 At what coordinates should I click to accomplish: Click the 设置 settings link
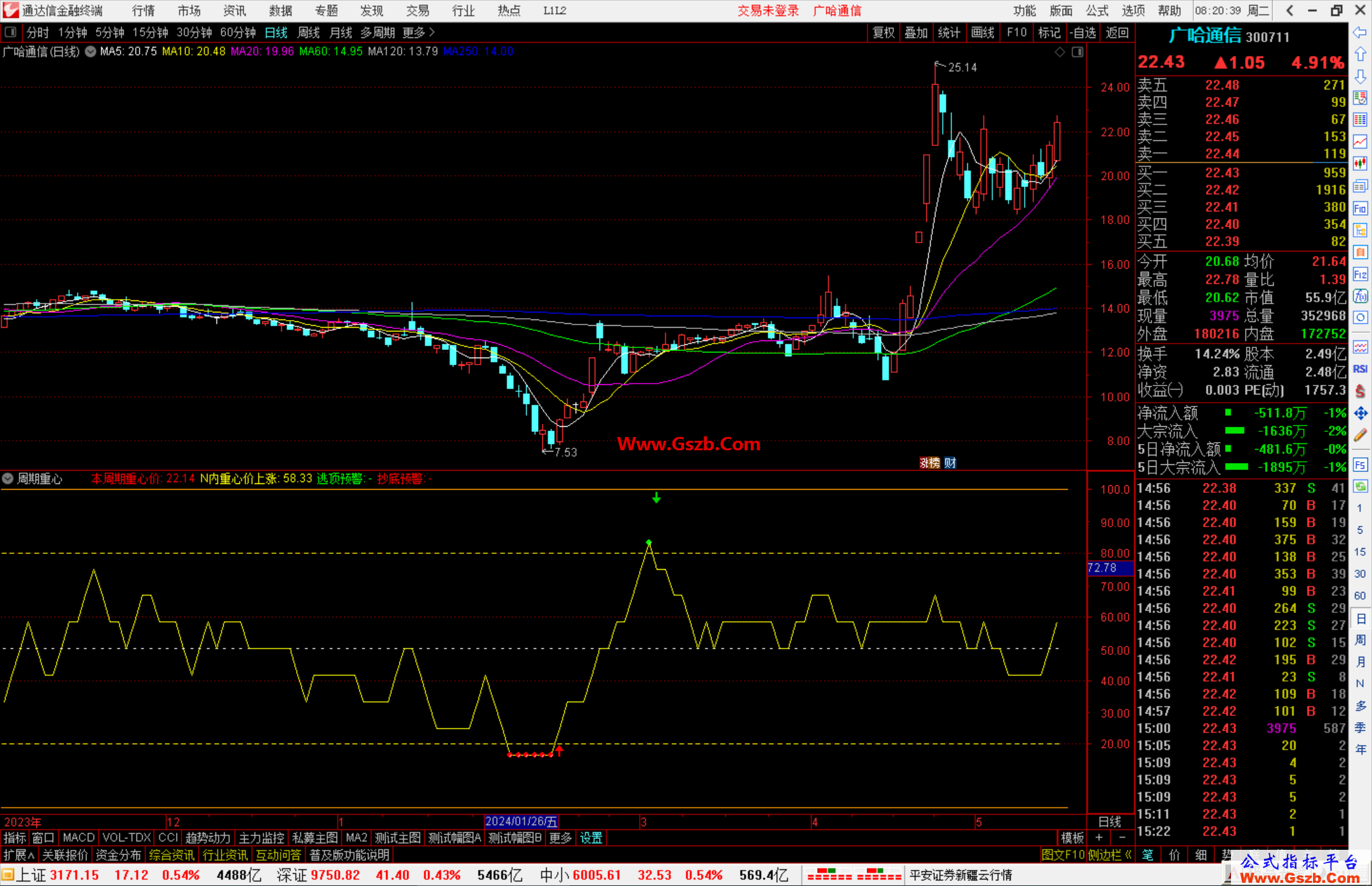[591, 838]
